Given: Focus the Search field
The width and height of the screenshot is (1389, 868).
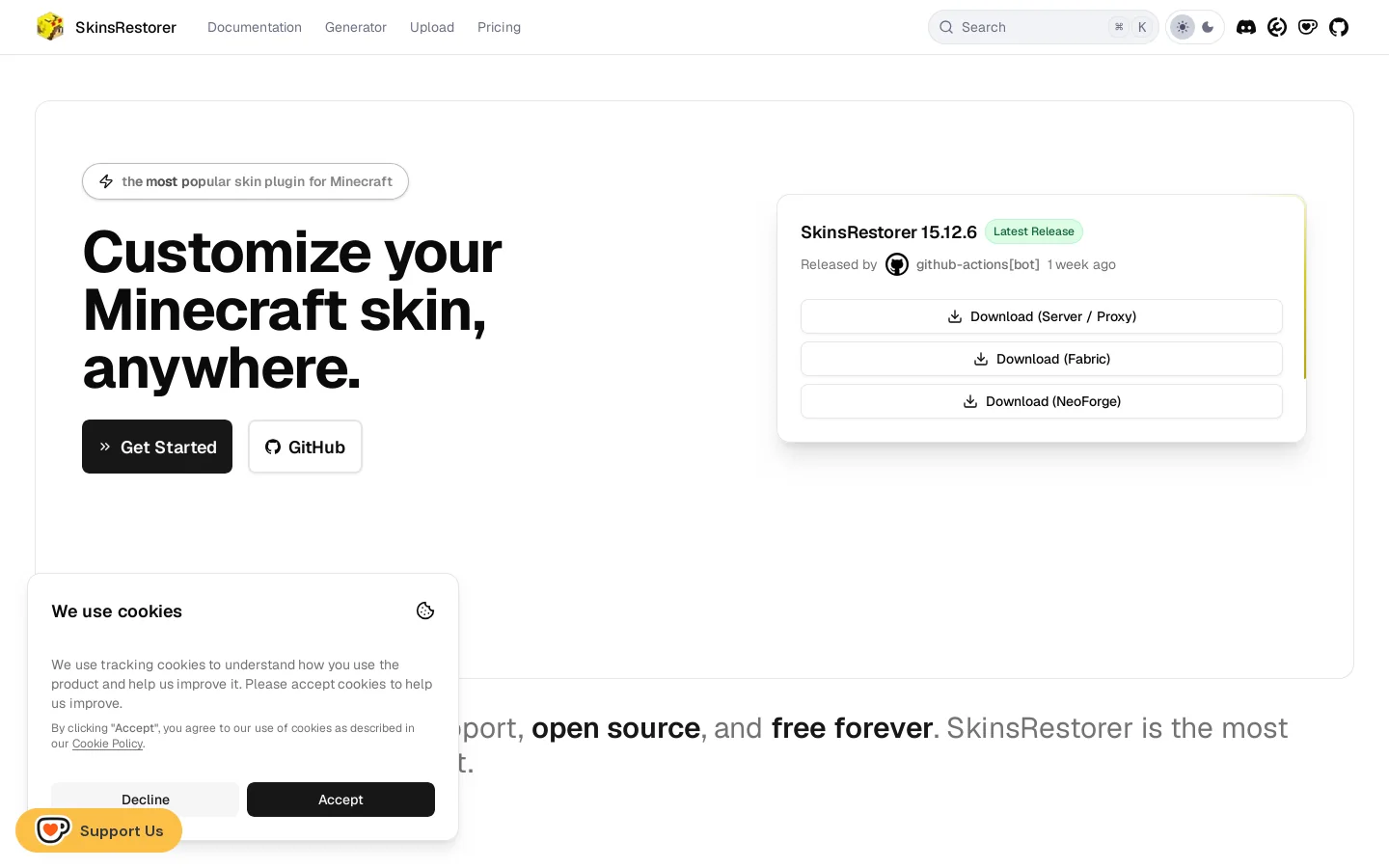Looking at the screenshot, I should pos(1044,27).
